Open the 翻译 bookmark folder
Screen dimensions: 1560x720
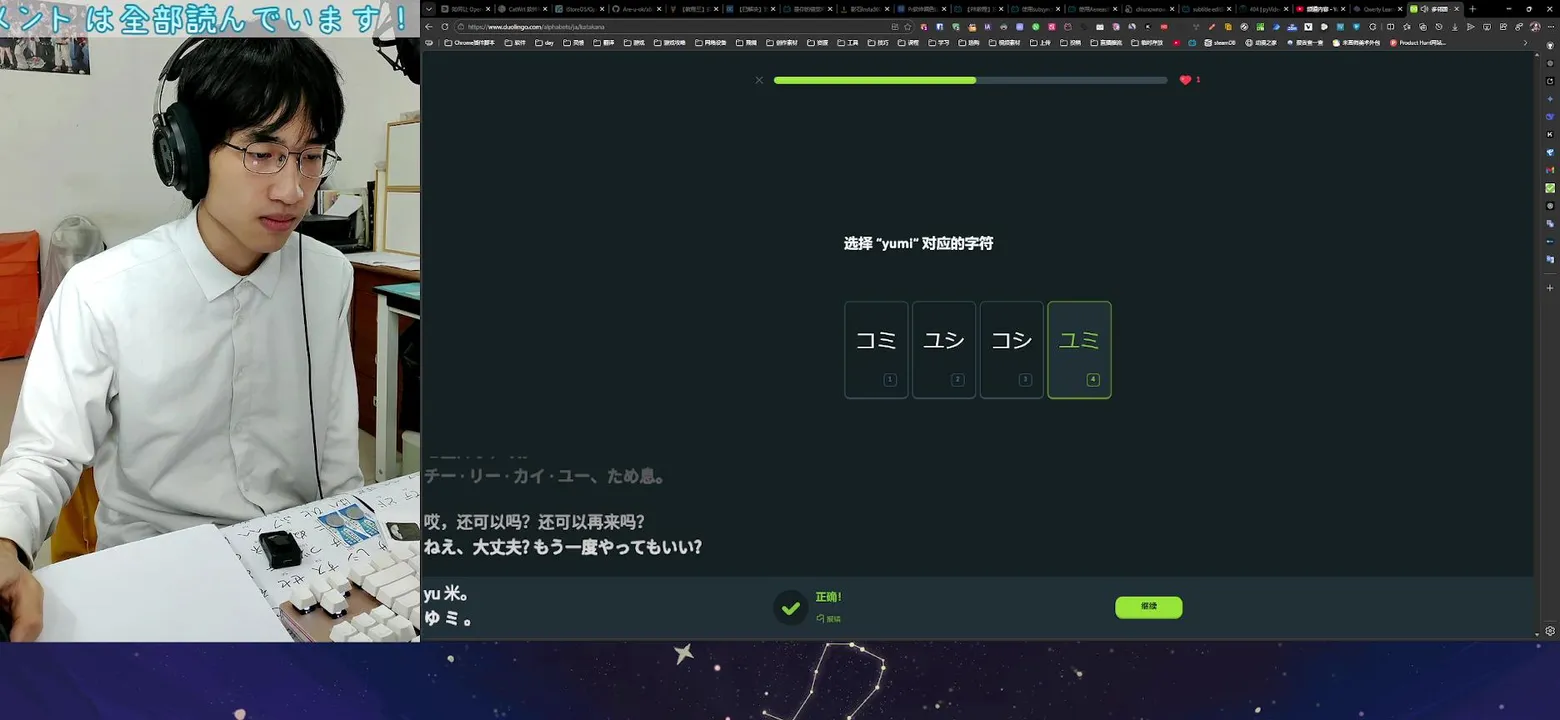(603, 43)
